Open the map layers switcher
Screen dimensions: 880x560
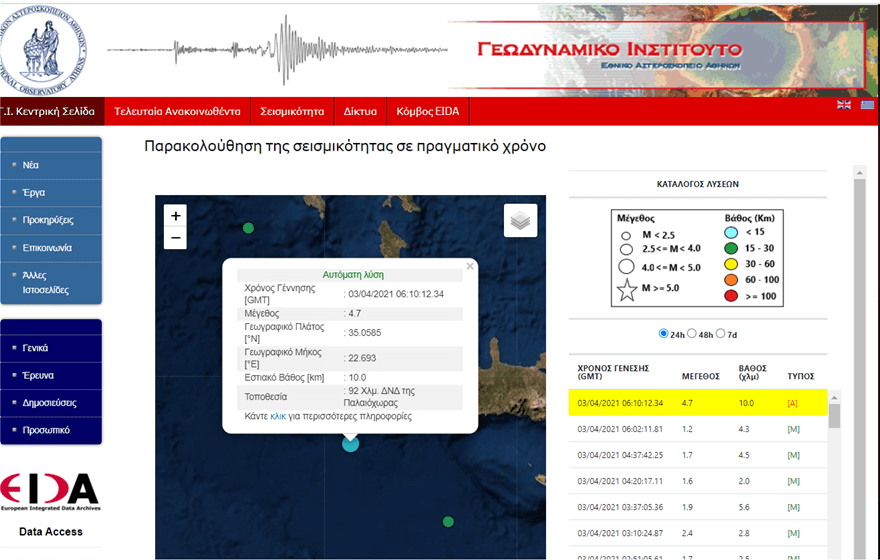pos(520,220)
